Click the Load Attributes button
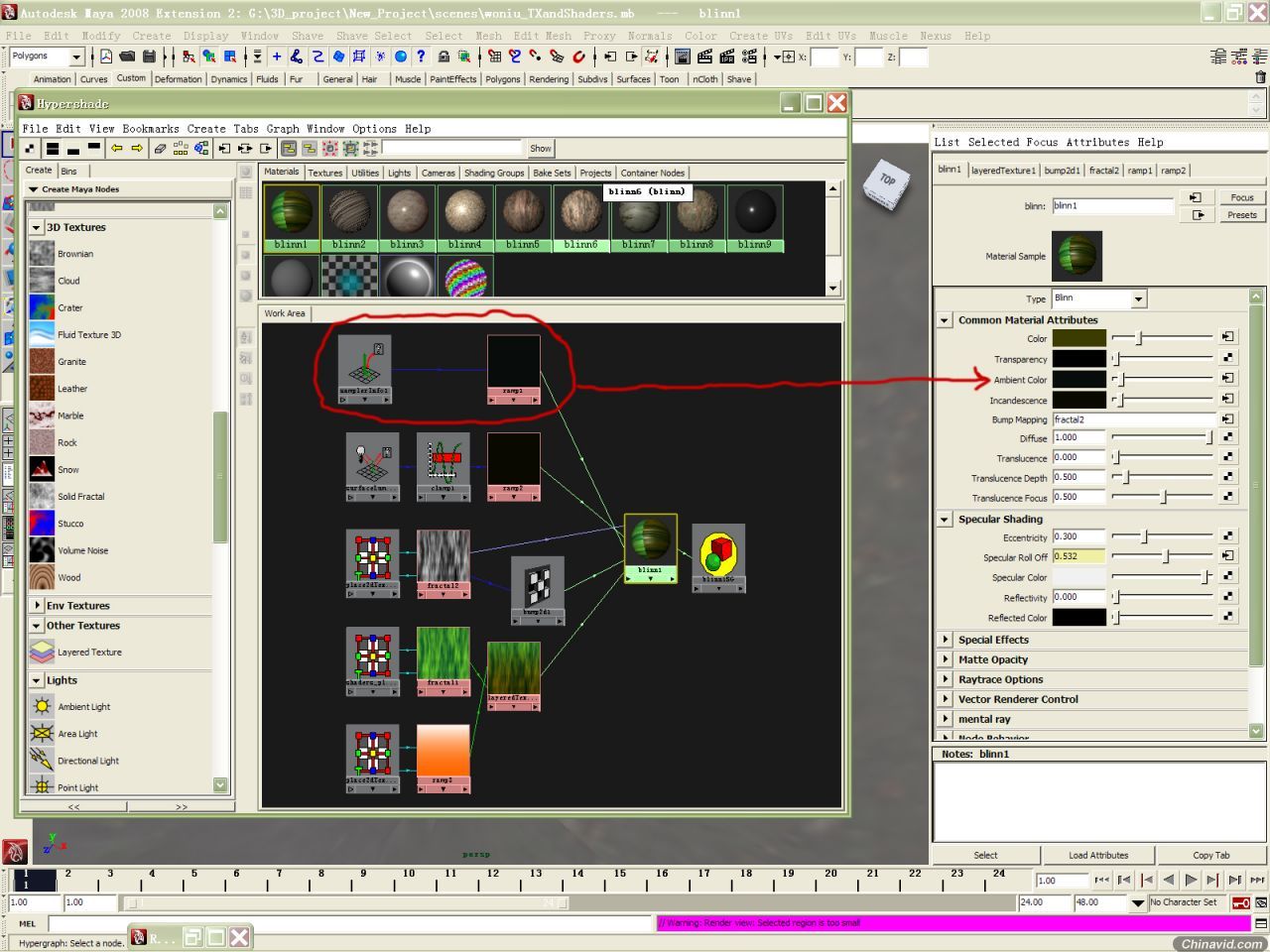Viewport: 1270px width, 952px height. point(1097,855)
